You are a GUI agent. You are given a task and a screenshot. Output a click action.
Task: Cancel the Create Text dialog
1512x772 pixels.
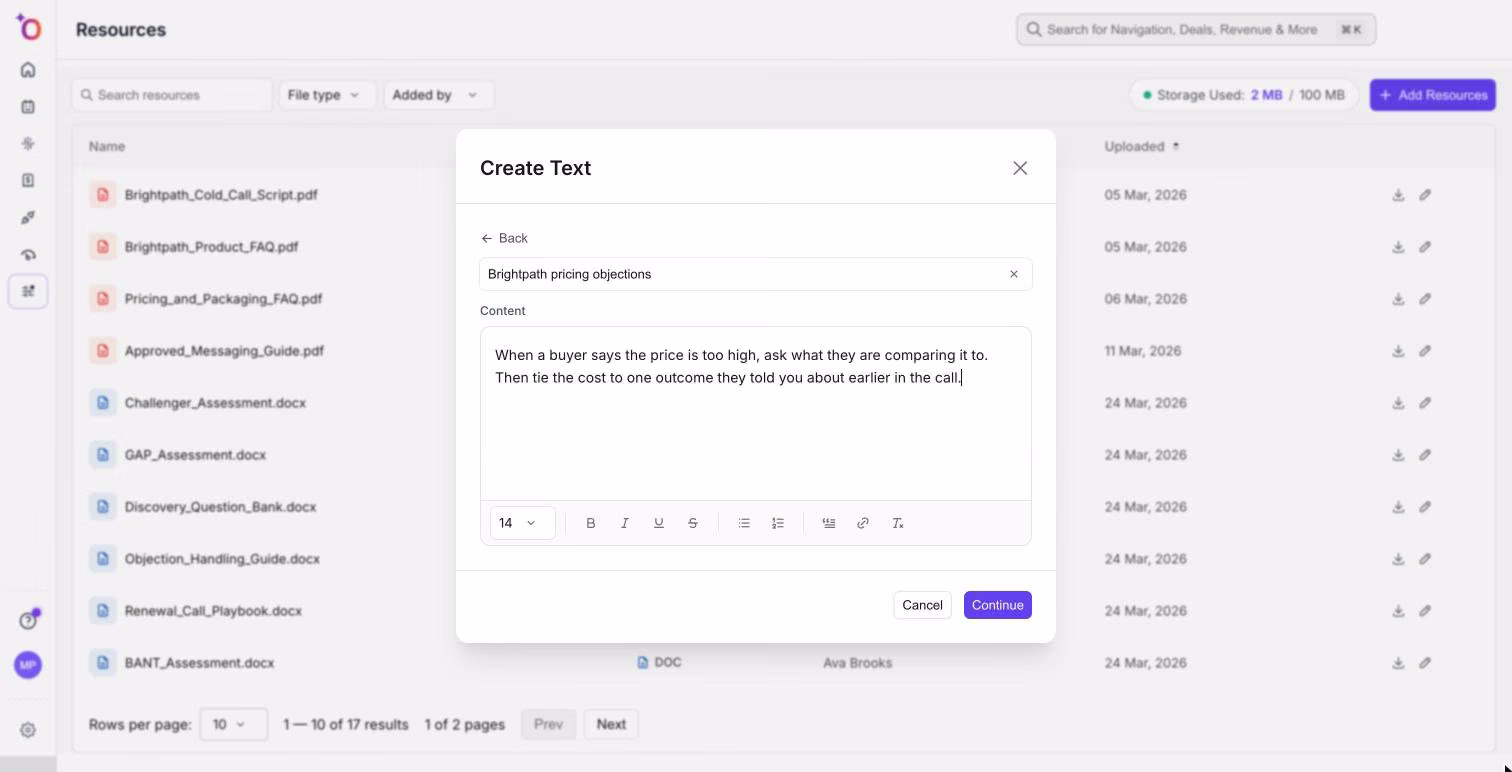(x=922, y=605)
